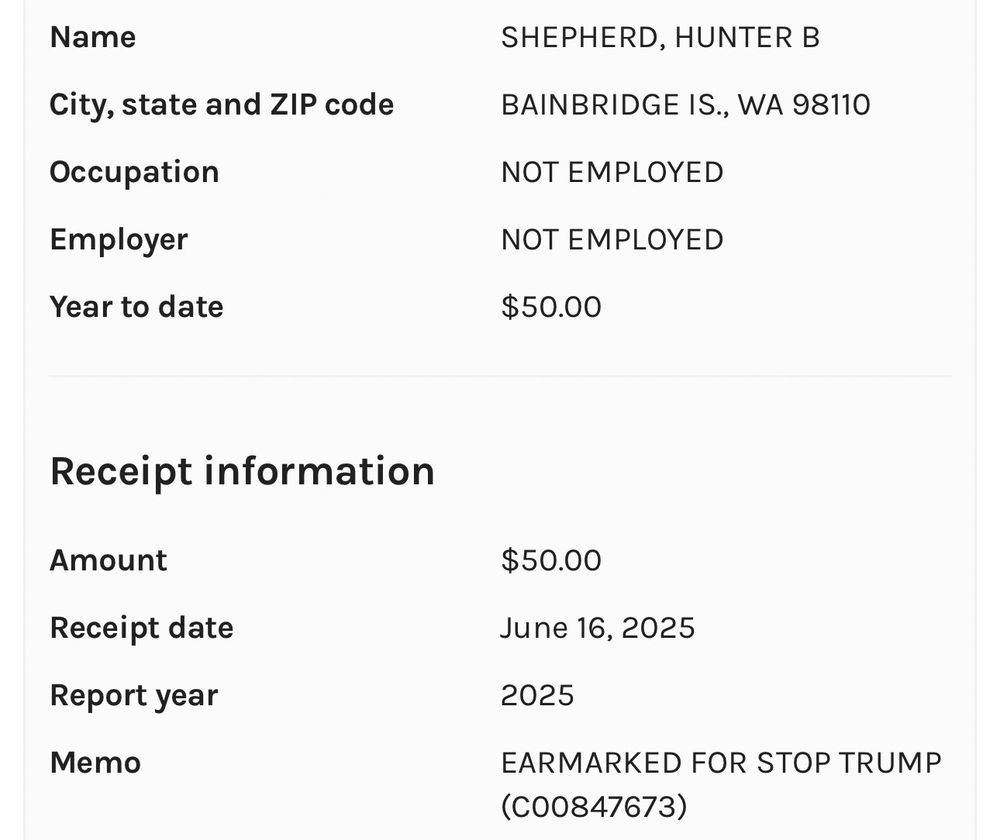Click the "Receipt date" label
1000x840 pixels.
141,628
